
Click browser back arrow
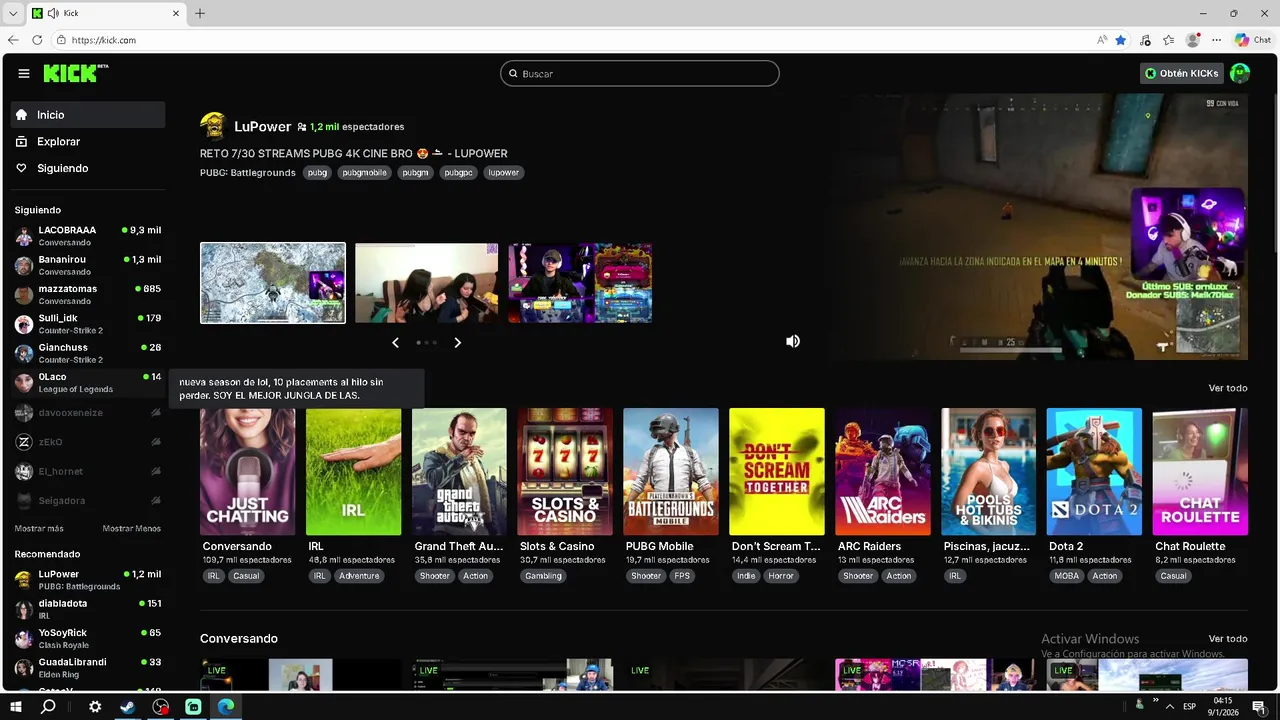[13, 40]
